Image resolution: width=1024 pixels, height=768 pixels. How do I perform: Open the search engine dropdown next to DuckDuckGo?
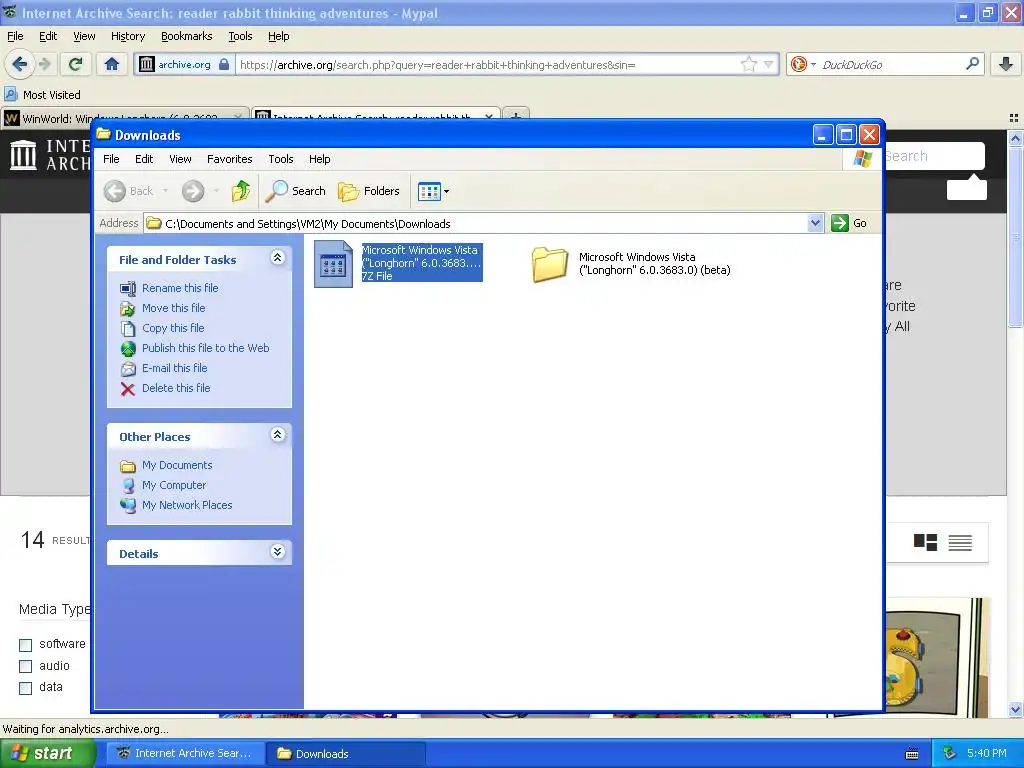(813, 64)
